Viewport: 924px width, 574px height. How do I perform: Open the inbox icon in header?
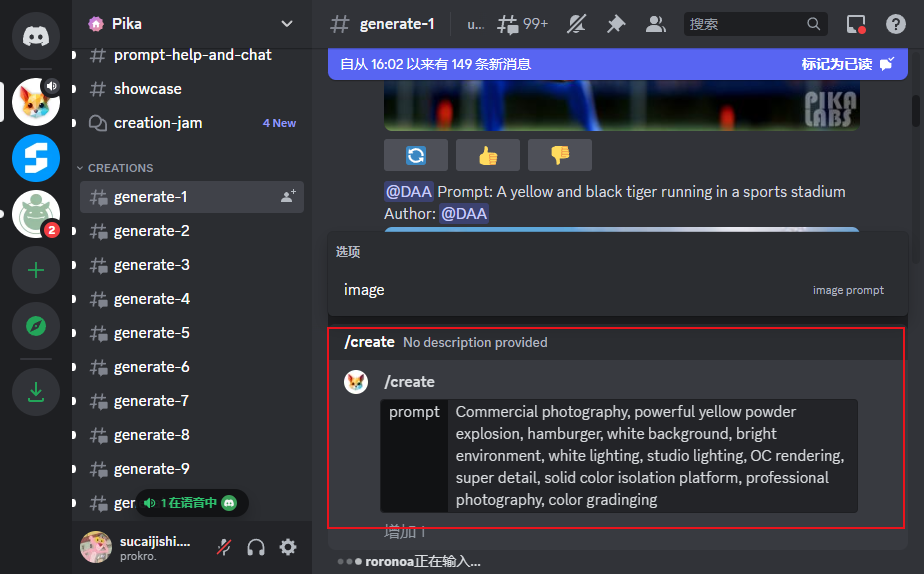coord(856,24)
